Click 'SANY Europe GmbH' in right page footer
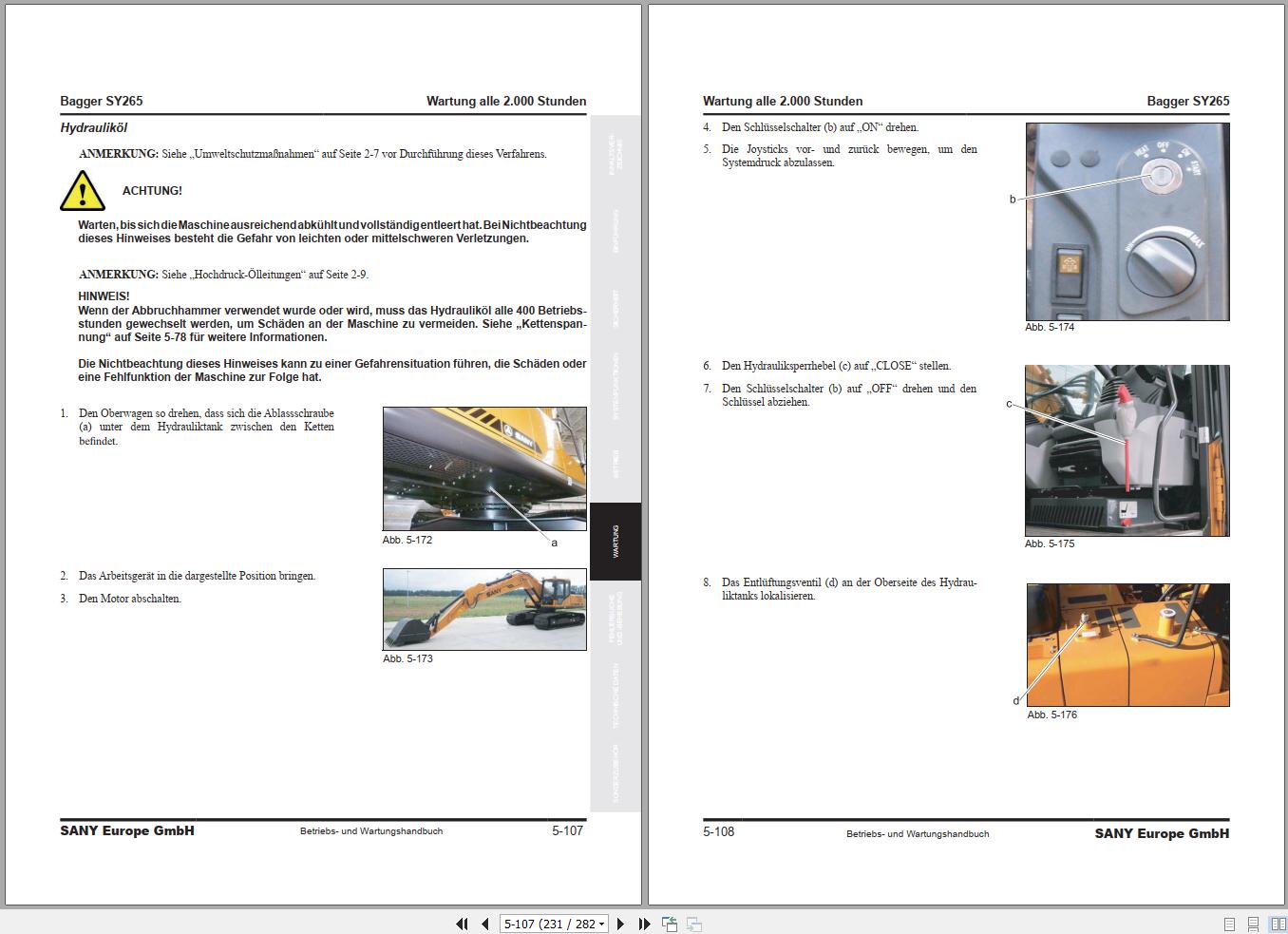 (1162, 833)
